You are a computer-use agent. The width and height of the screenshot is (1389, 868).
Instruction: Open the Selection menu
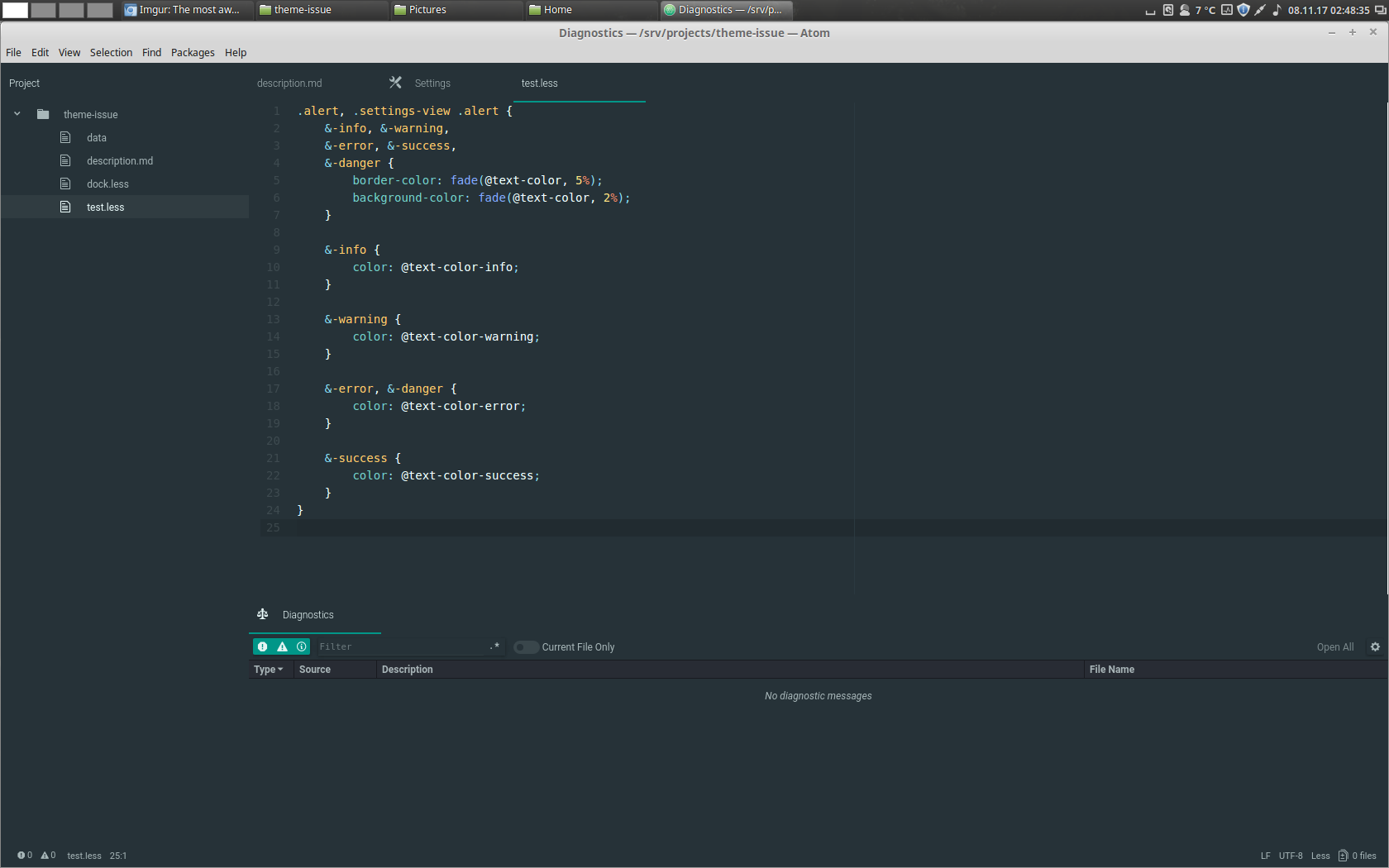point(111,53)
